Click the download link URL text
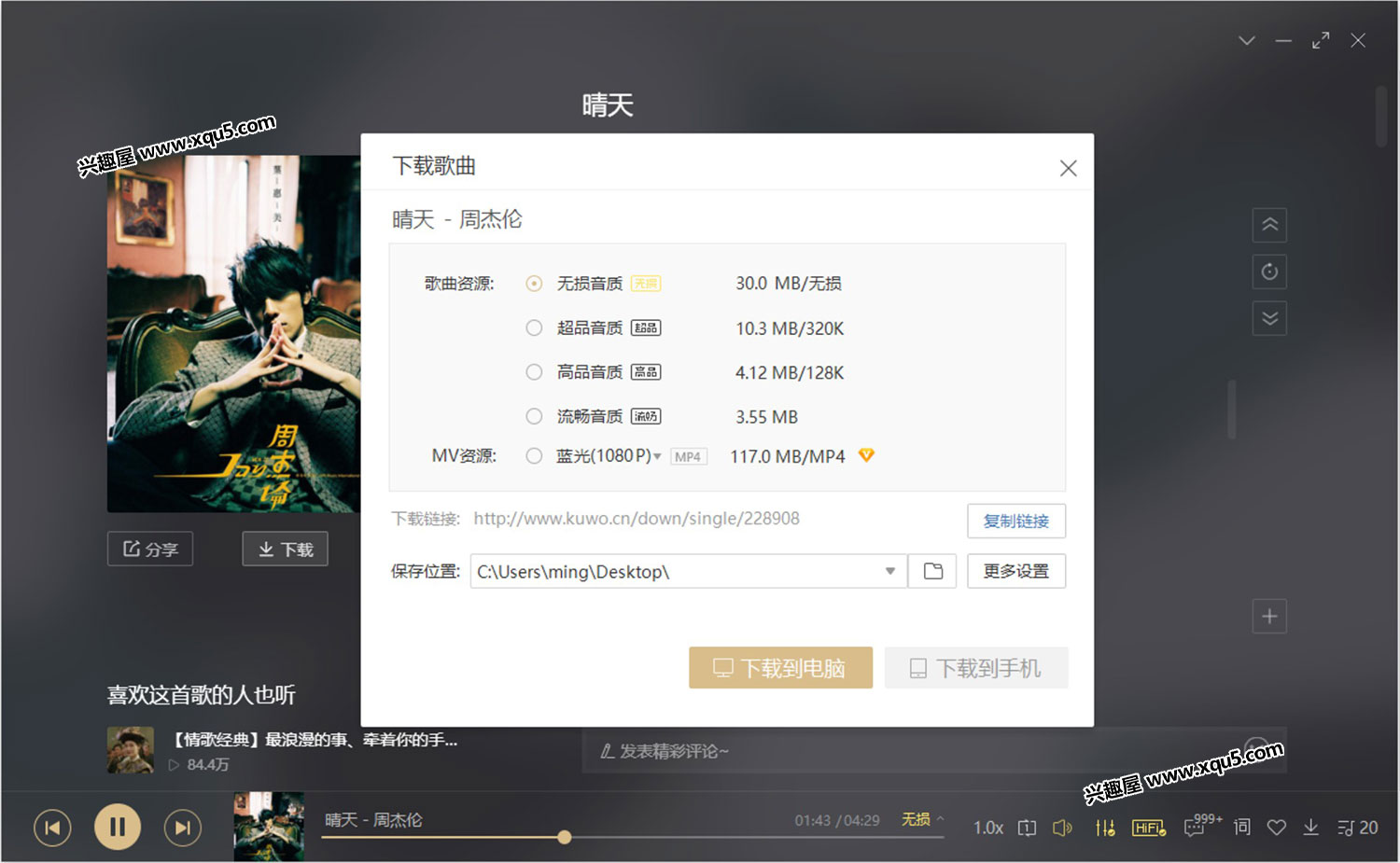1400x863 pixels. [637, 519]
